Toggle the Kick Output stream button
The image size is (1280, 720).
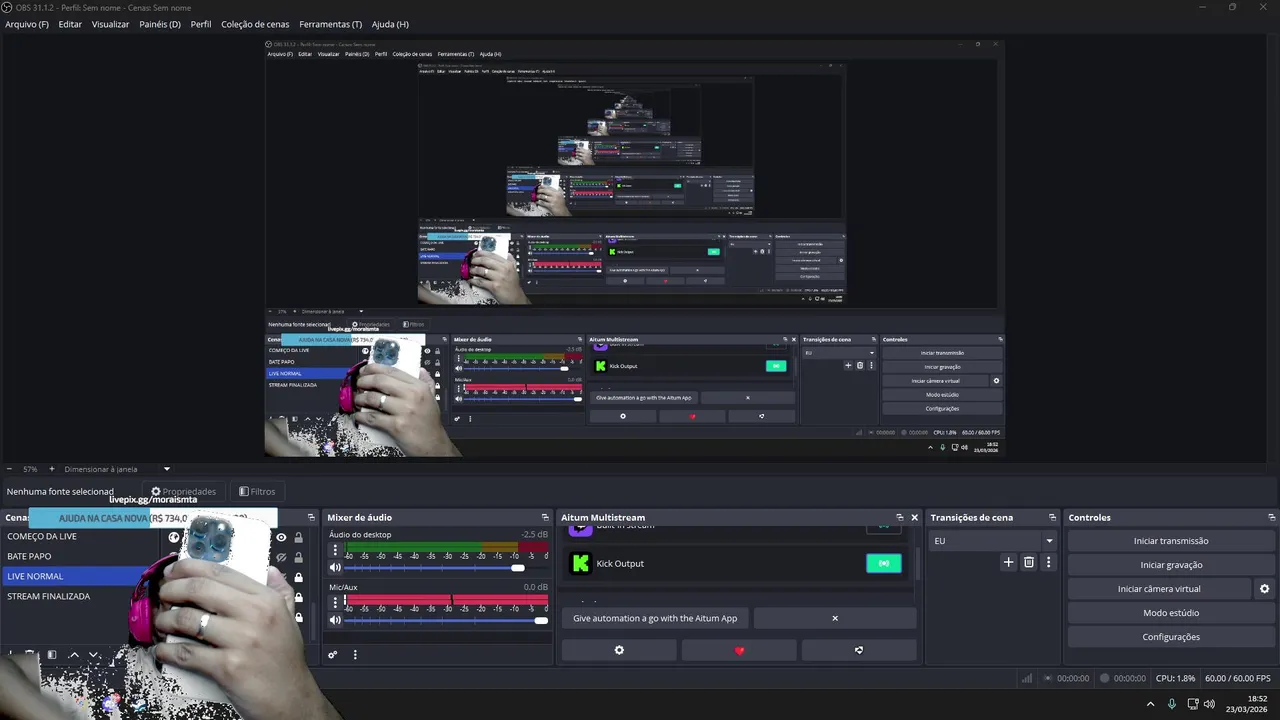(x=883, y=563)
